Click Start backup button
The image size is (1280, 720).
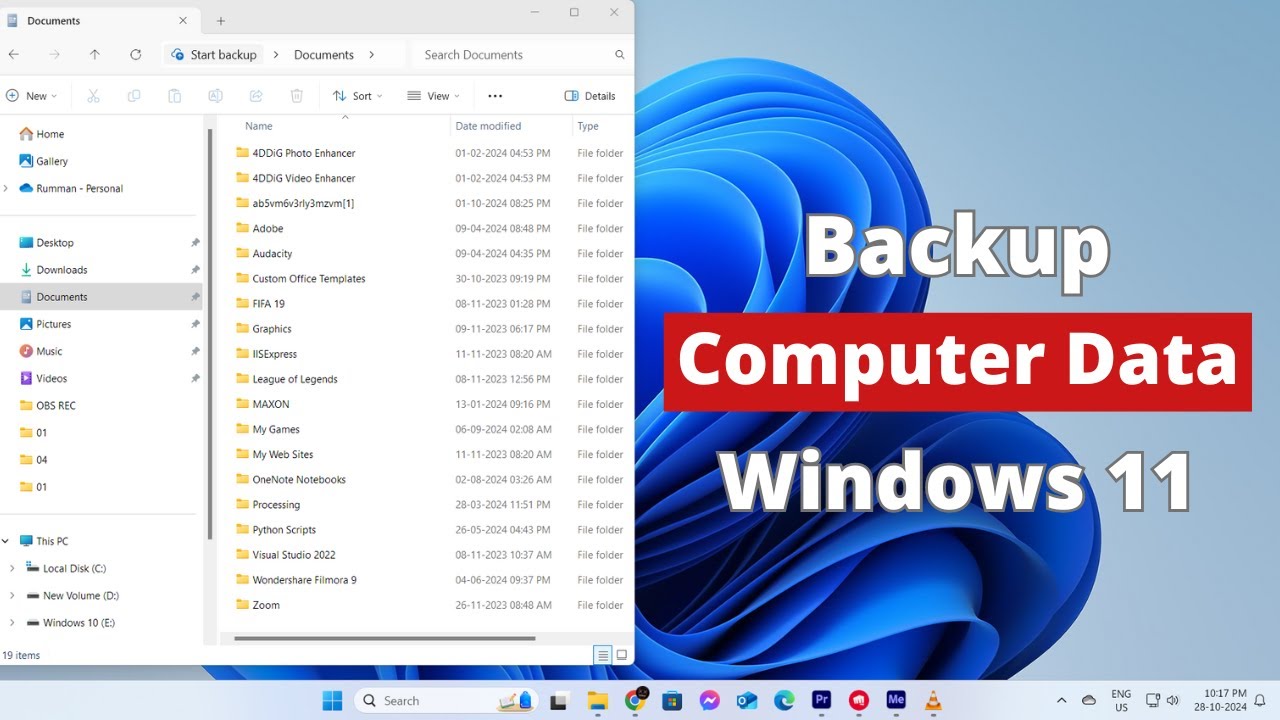[x=214, y=55]
